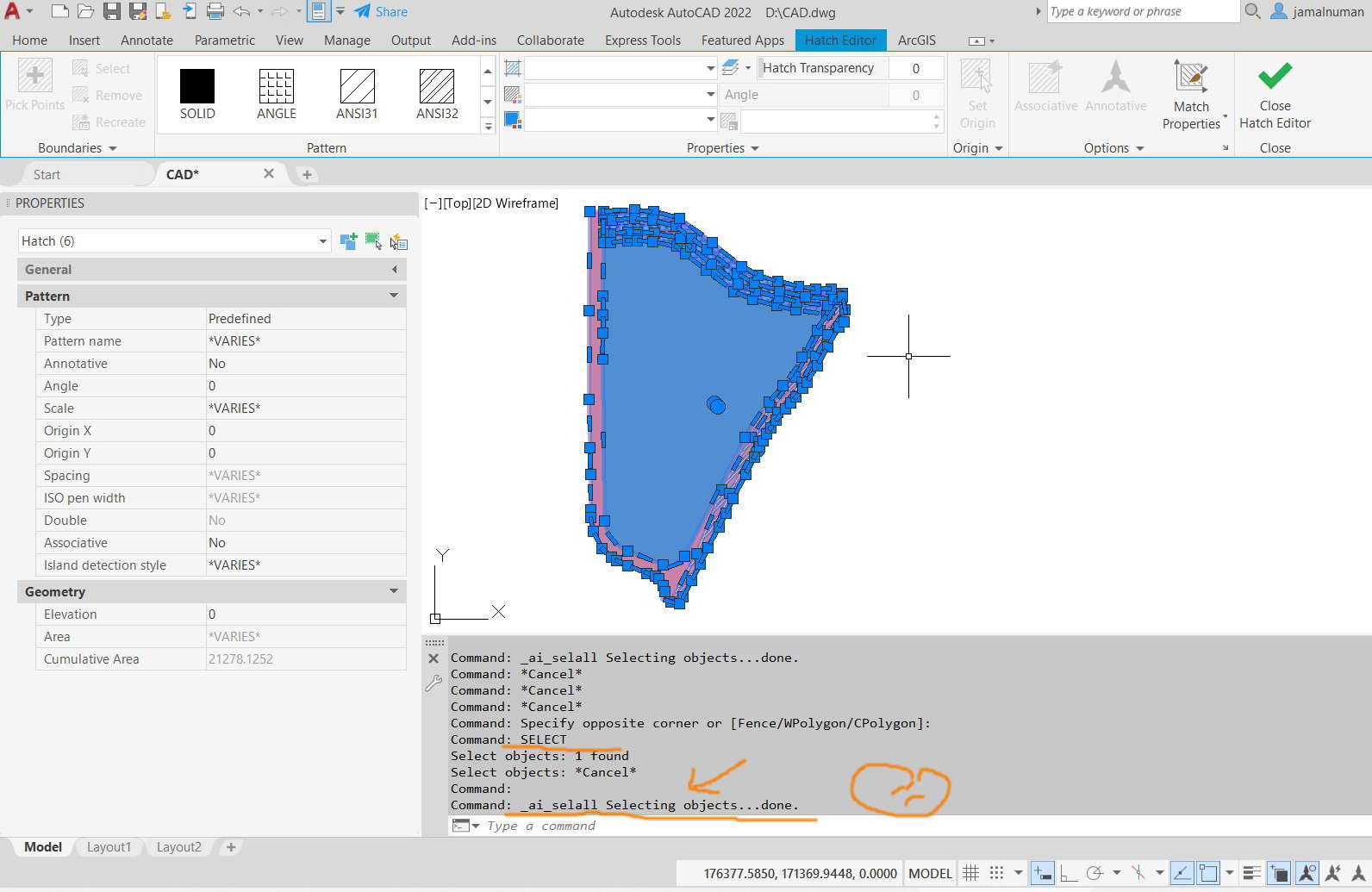This screenshot has height=892, width=1372.
Task: Toggle dynamic input in the status bar
Action: click(1042, 873)
